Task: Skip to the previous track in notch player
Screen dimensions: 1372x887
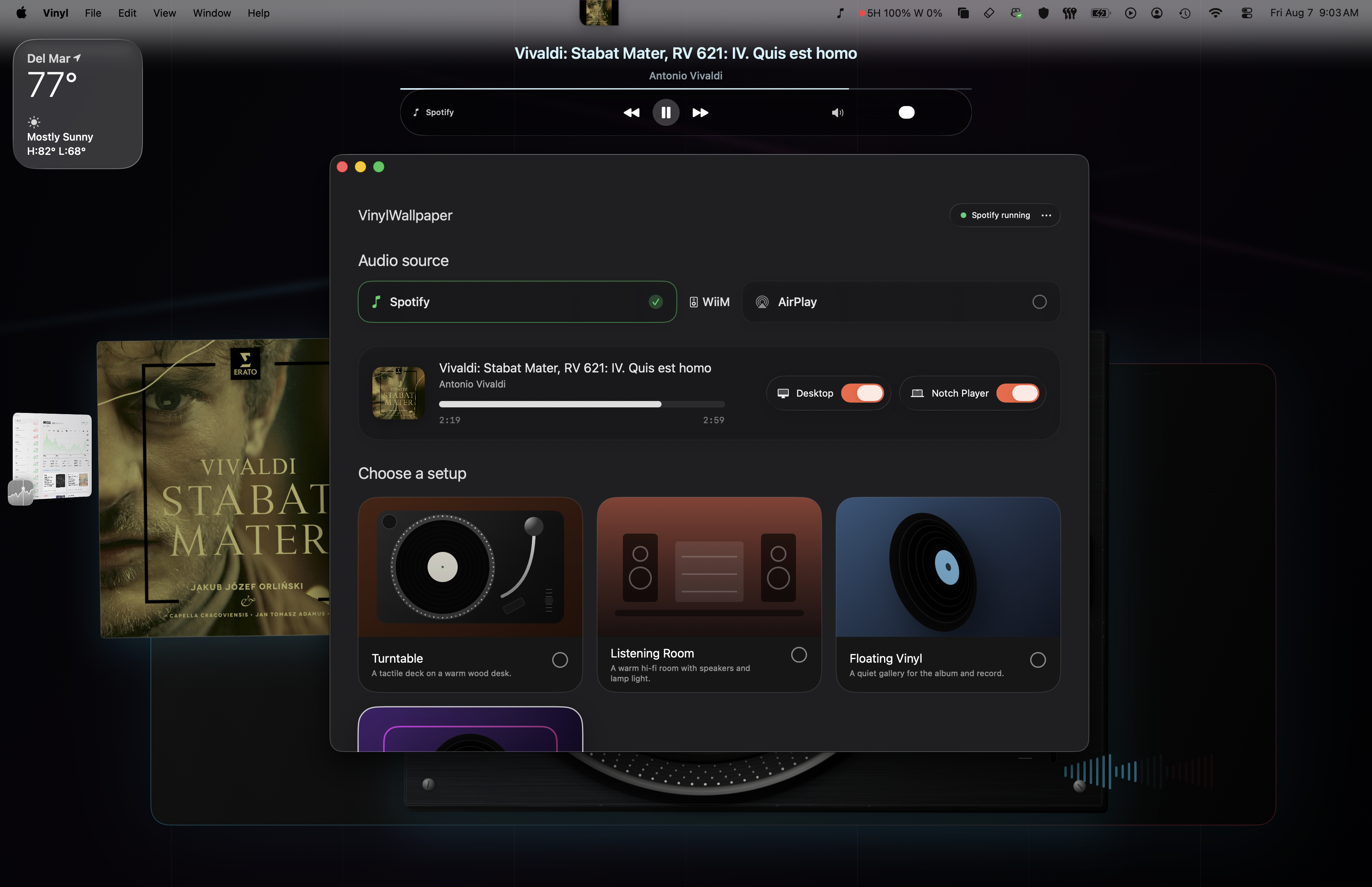Action: tap(631, 112)
